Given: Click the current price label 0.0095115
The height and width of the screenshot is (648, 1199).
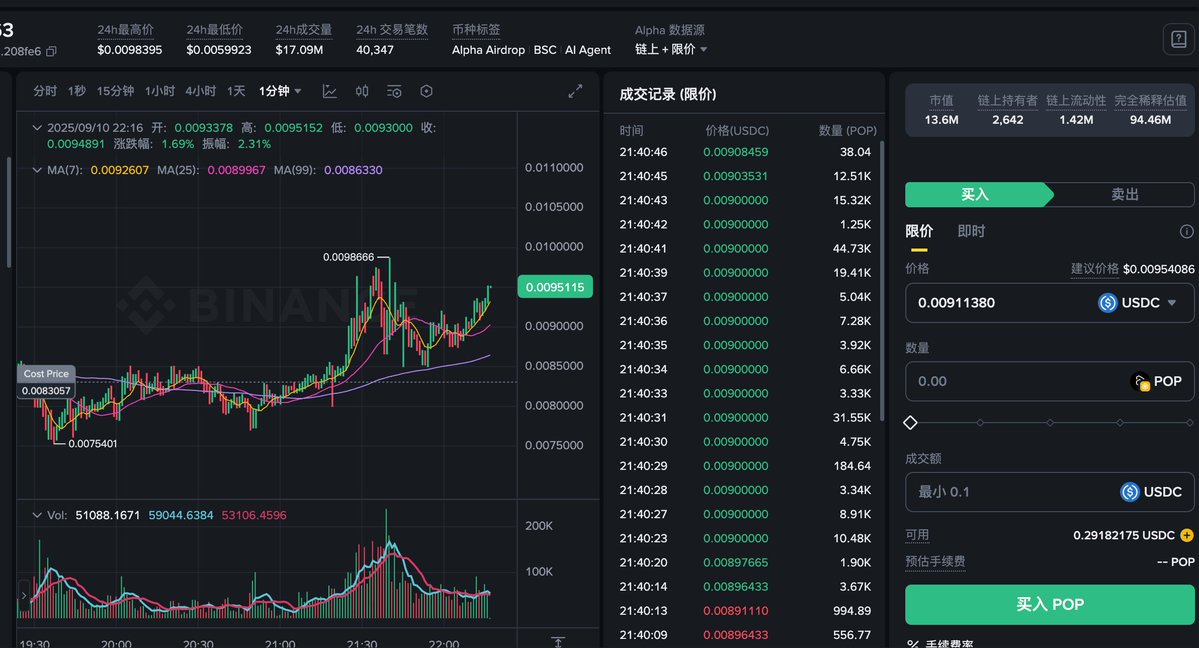Looking at the screenshot, I should tap(555, 287).
